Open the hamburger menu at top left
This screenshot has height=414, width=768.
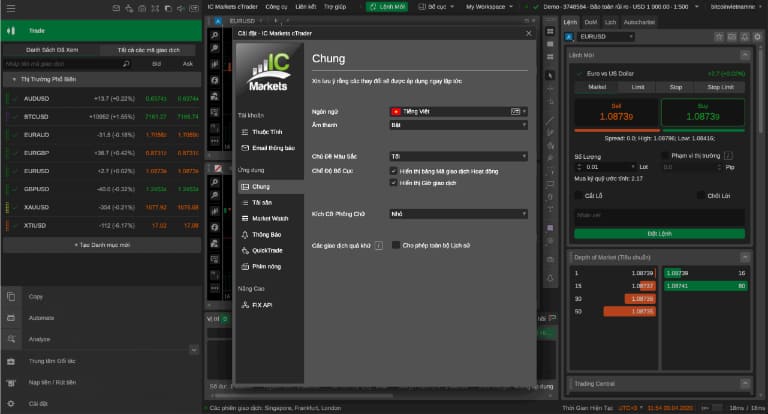[x=10, y=8]
